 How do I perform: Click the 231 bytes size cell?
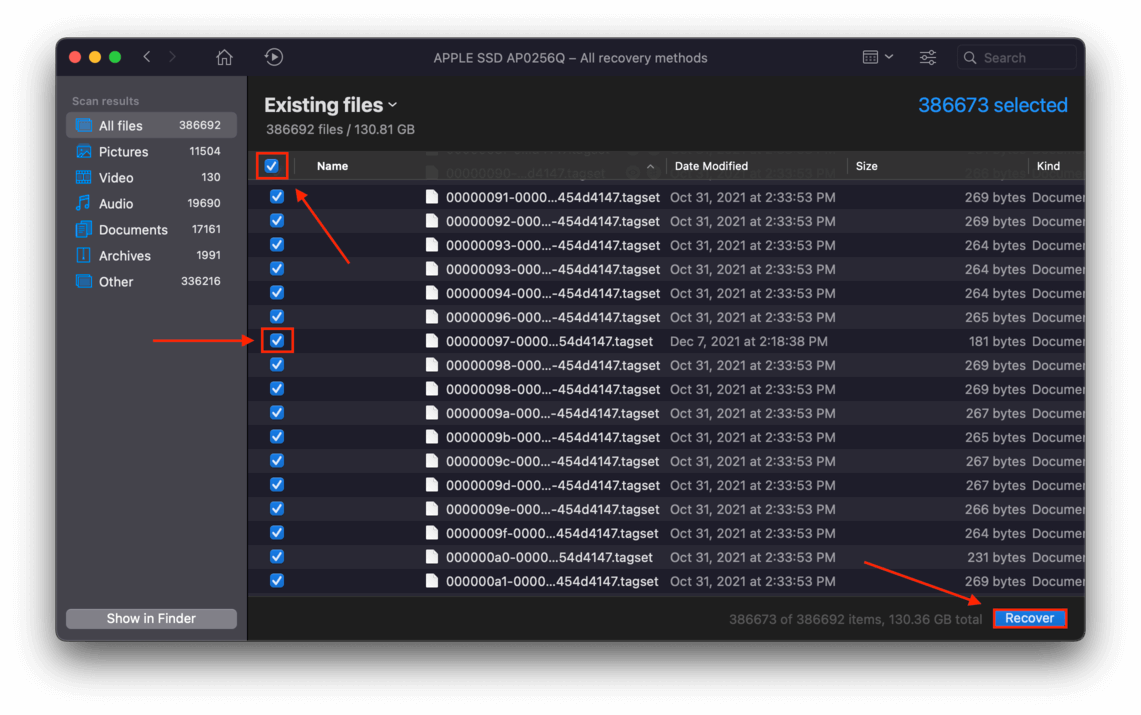[x=996, y=557]
